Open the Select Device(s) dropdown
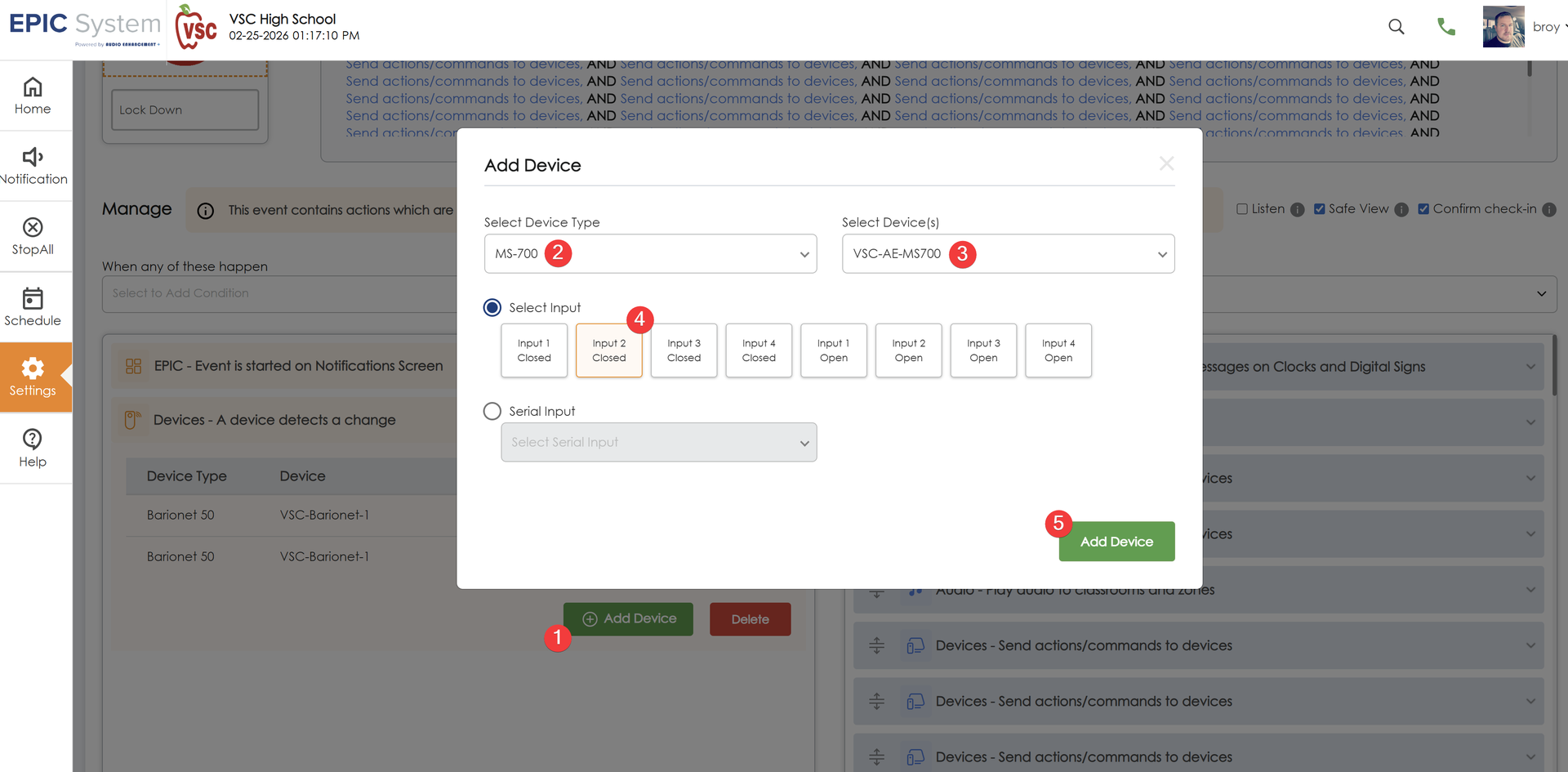The height and width of the screenshot is (772, 1568). click(x=1008, y=254)
